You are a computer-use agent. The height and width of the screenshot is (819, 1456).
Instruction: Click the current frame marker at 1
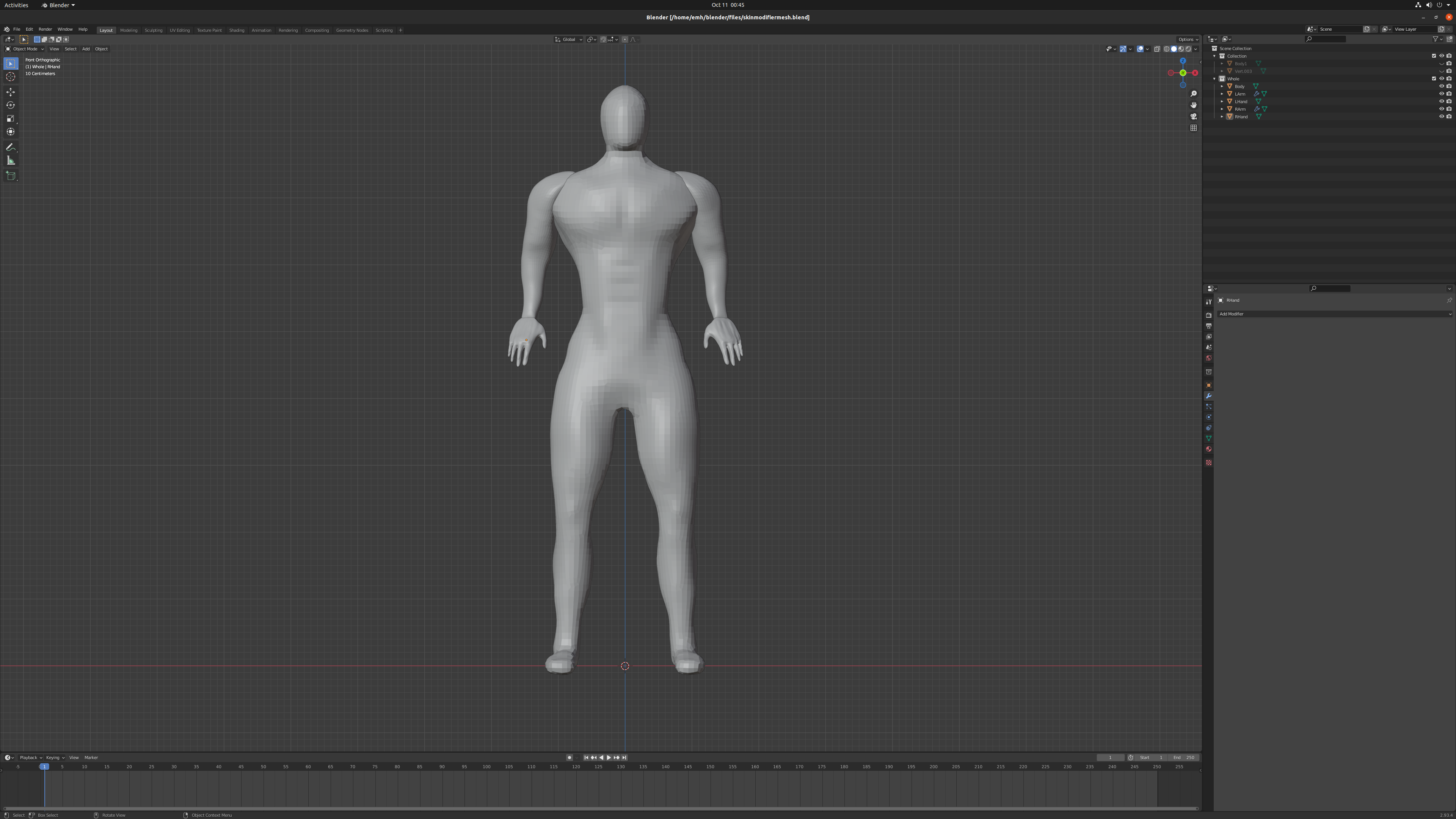(44, 767)
